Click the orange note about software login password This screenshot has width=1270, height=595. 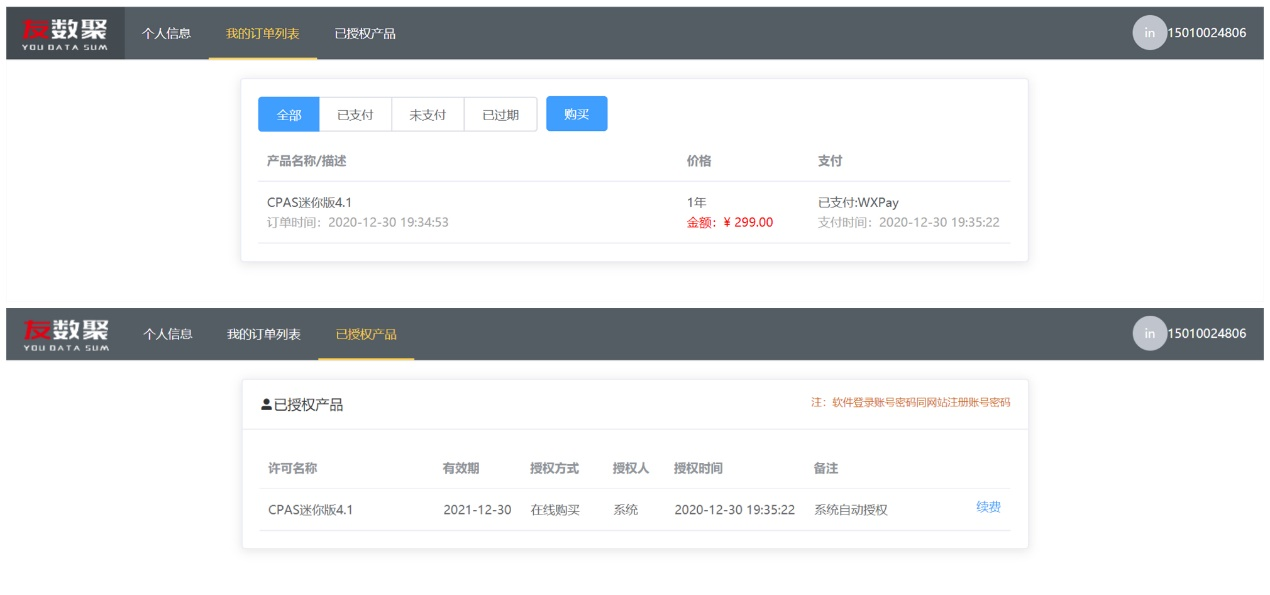(x=910, y=403)
